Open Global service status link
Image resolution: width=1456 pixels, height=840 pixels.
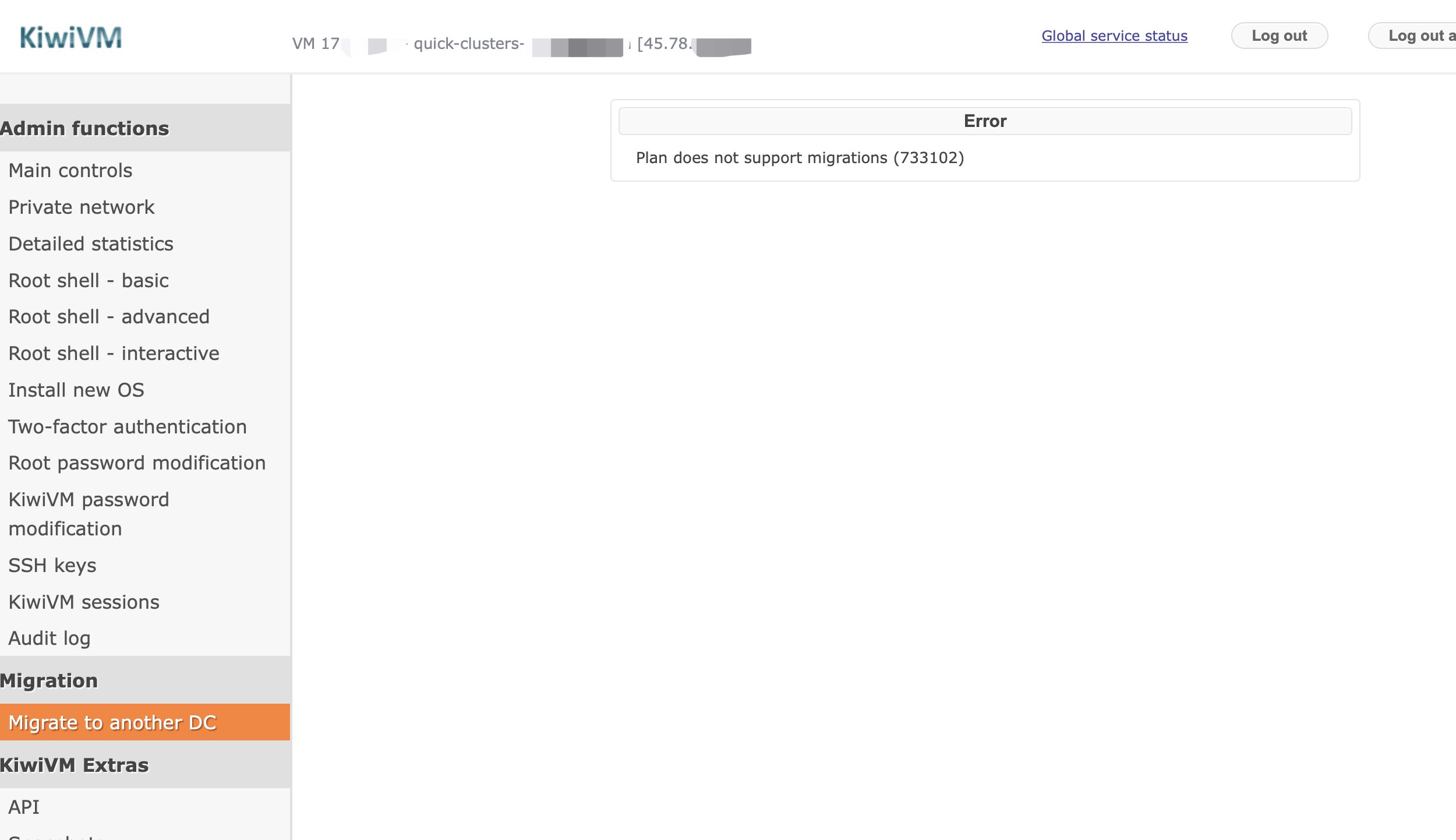point(1114,36)
